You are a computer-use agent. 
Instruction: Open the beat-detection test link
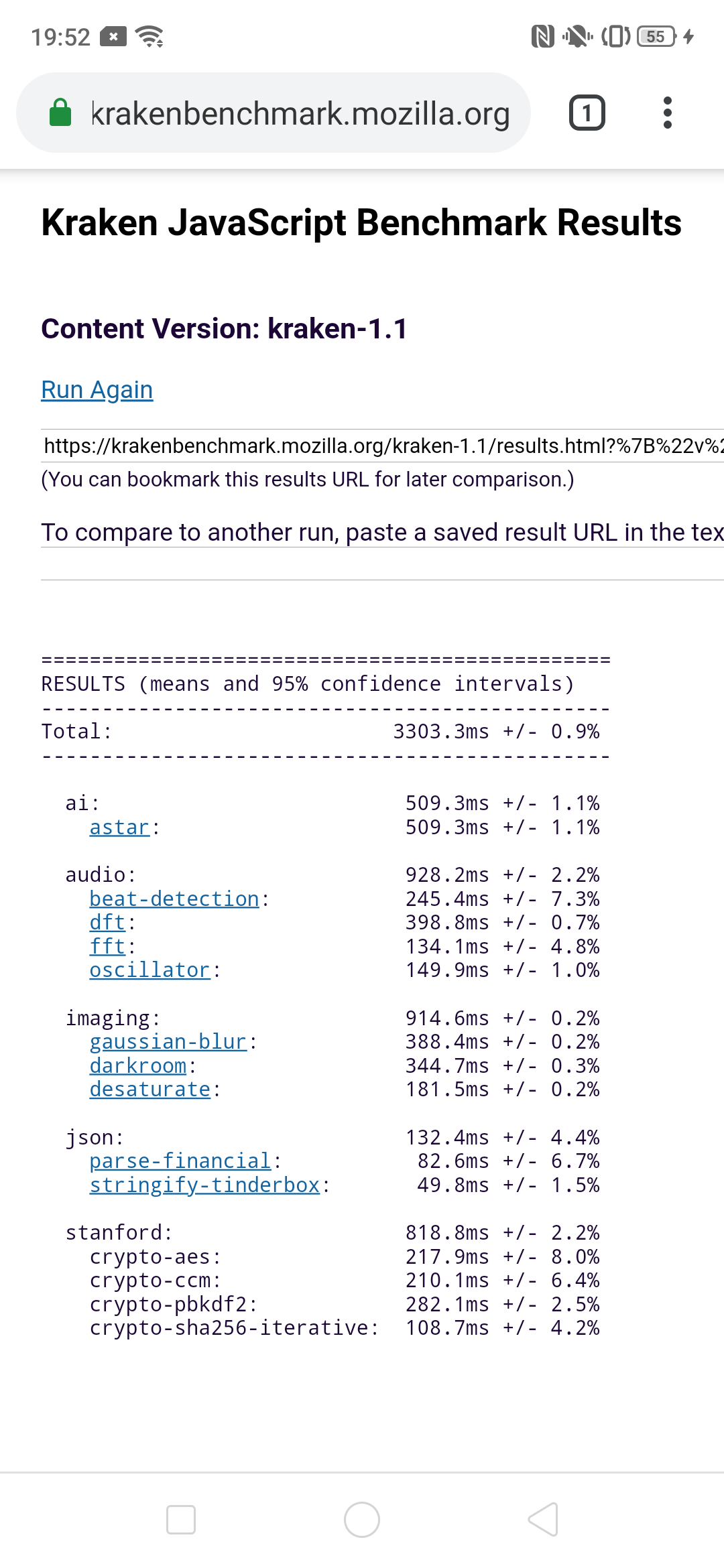[x=174, y=899]
